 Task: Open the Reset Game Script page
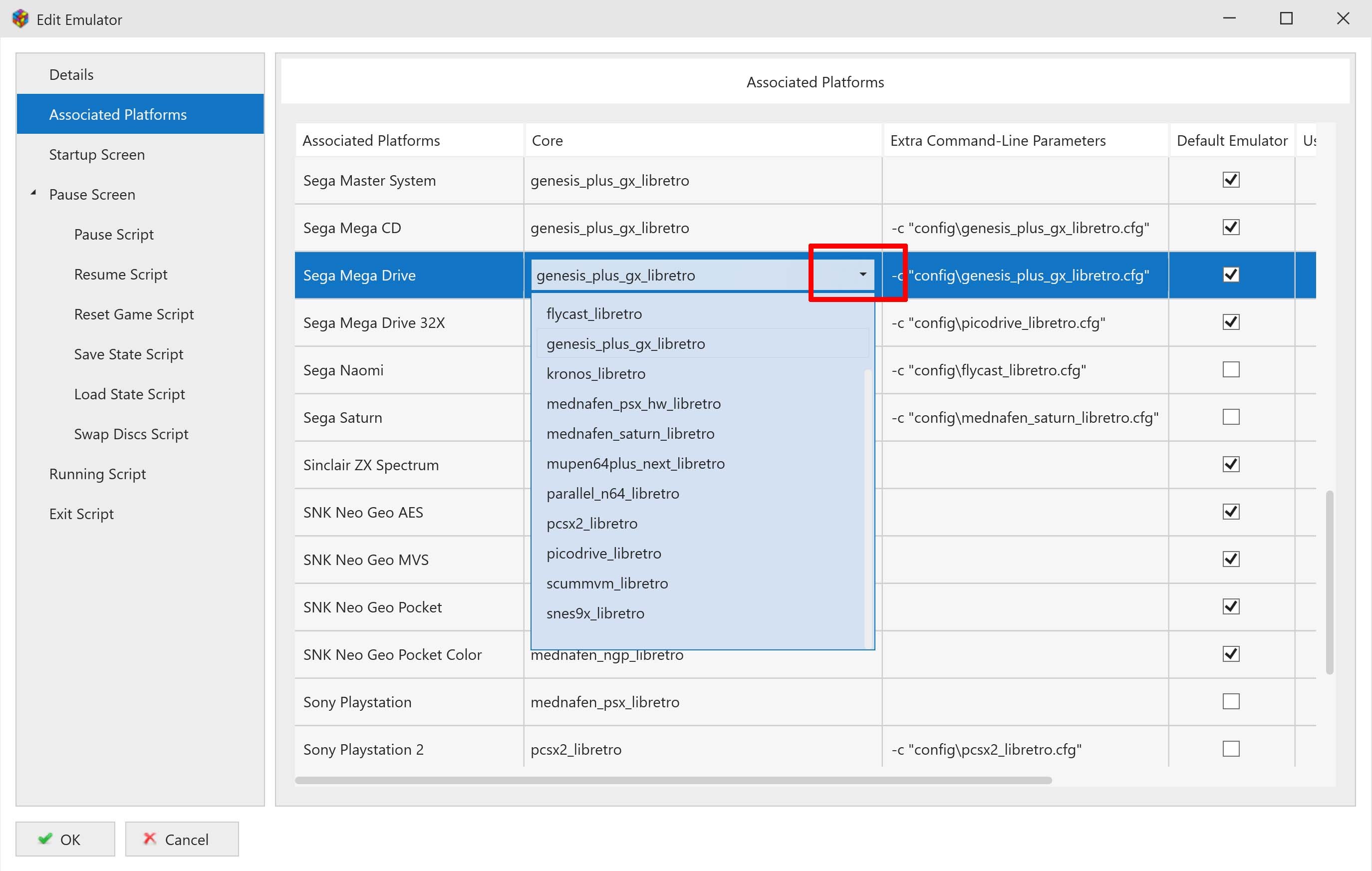[x=140, y=314]
